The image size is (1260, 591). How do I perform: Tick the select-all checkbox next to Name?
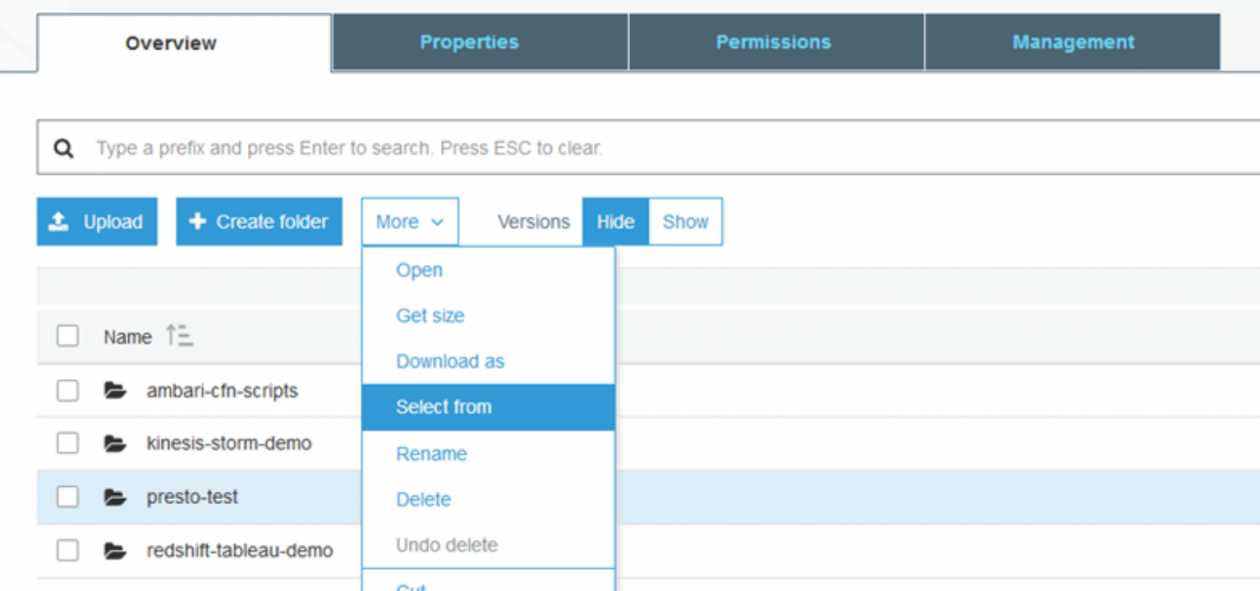67,336
